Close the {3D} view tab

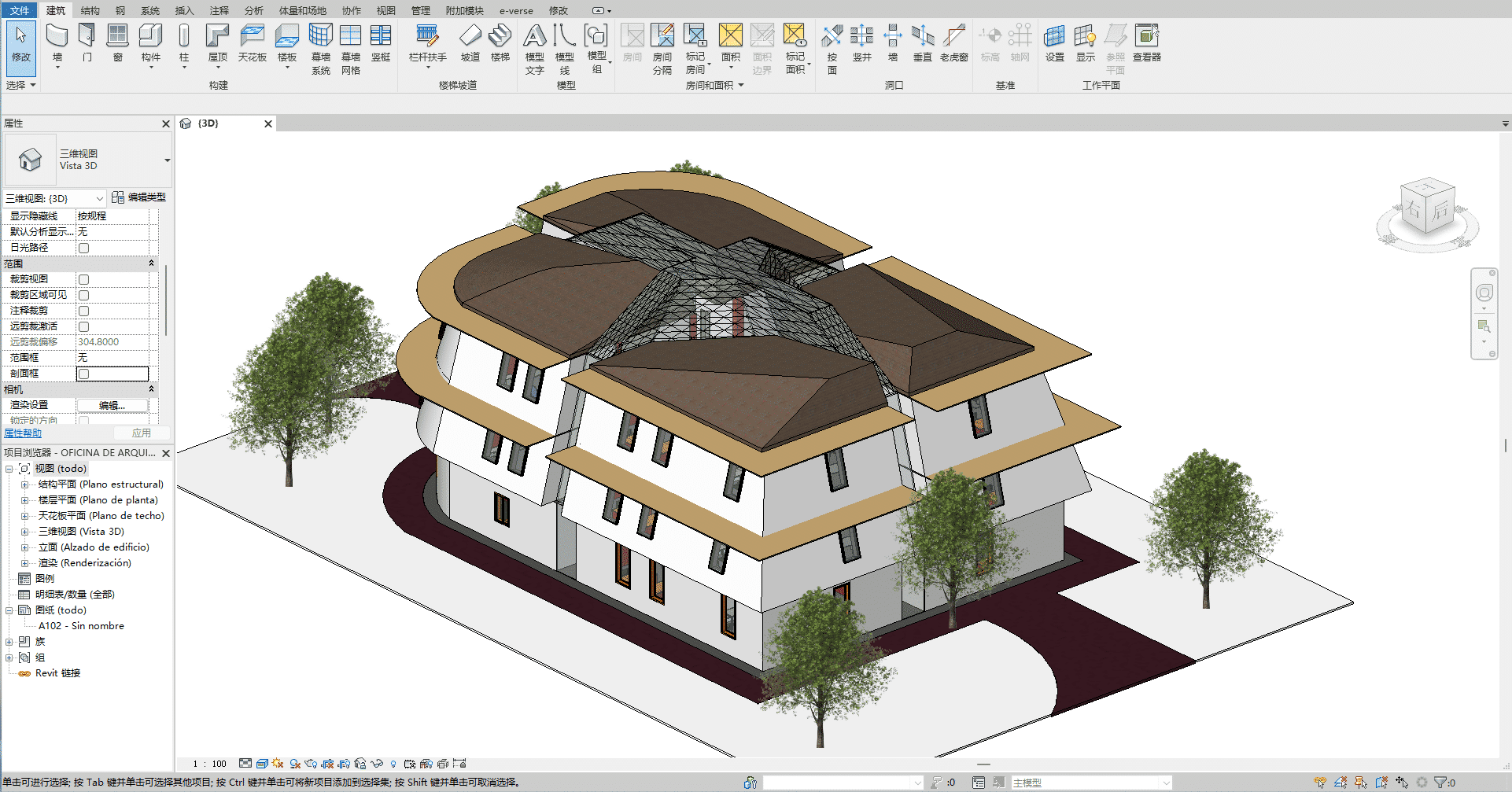point(268,123)
